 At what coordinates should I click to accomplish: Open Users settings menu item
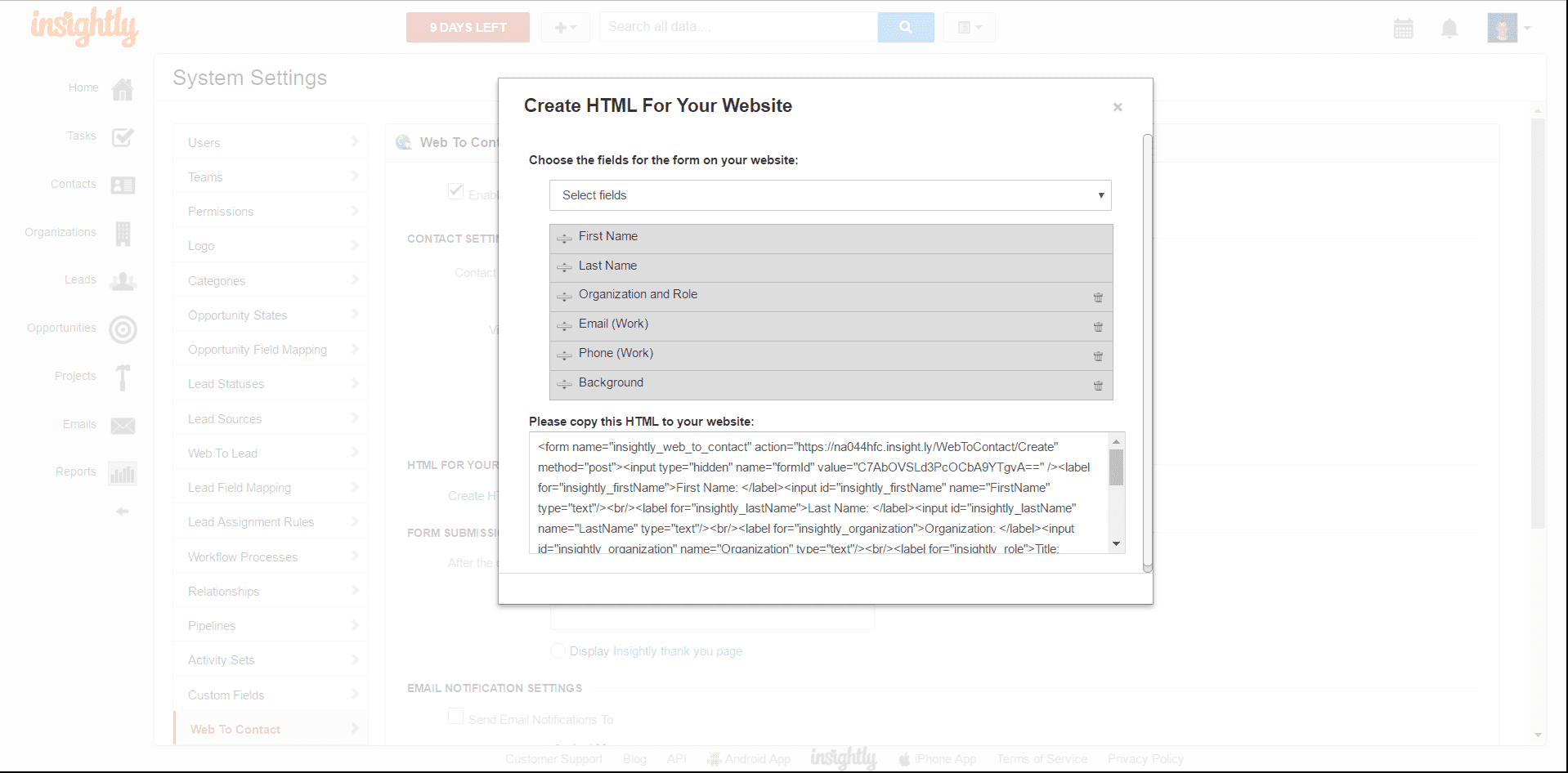[271, 142]
